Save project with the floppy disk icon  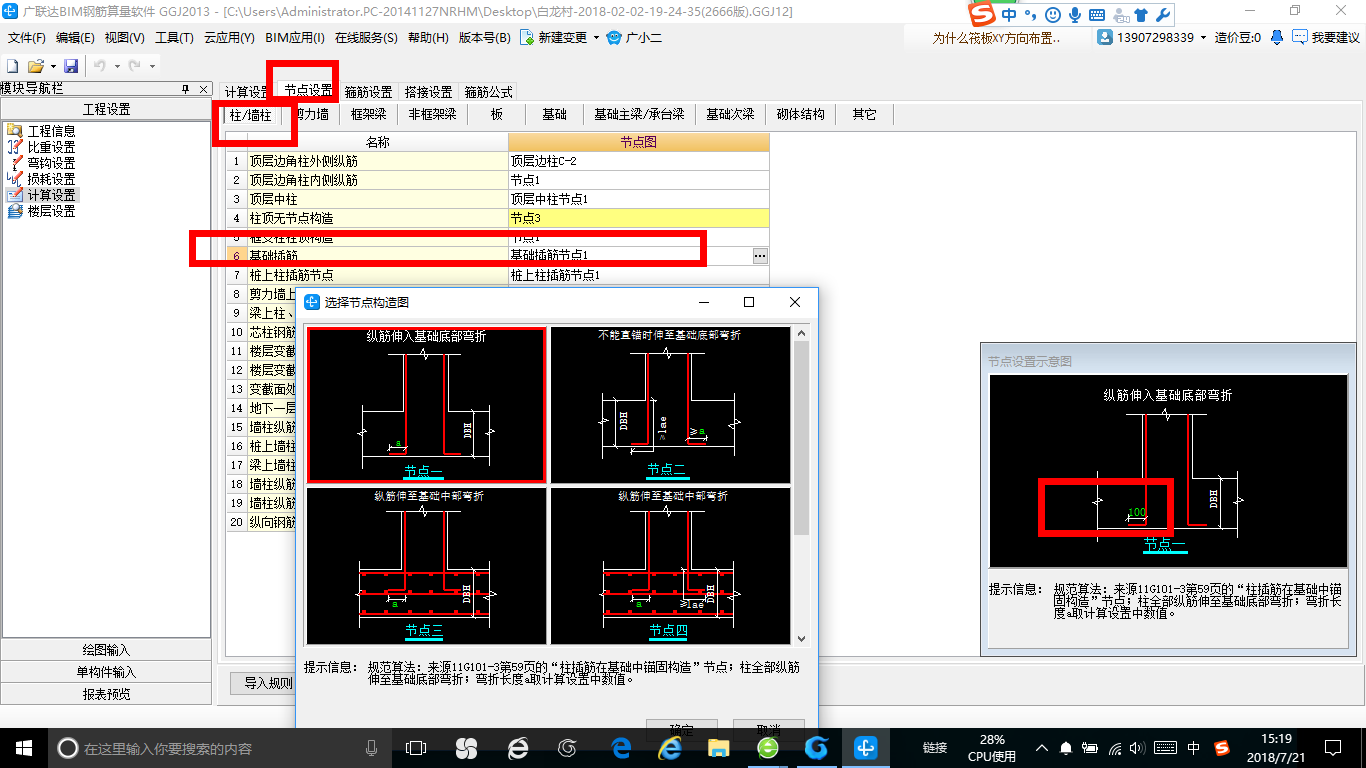coord(71,65)
